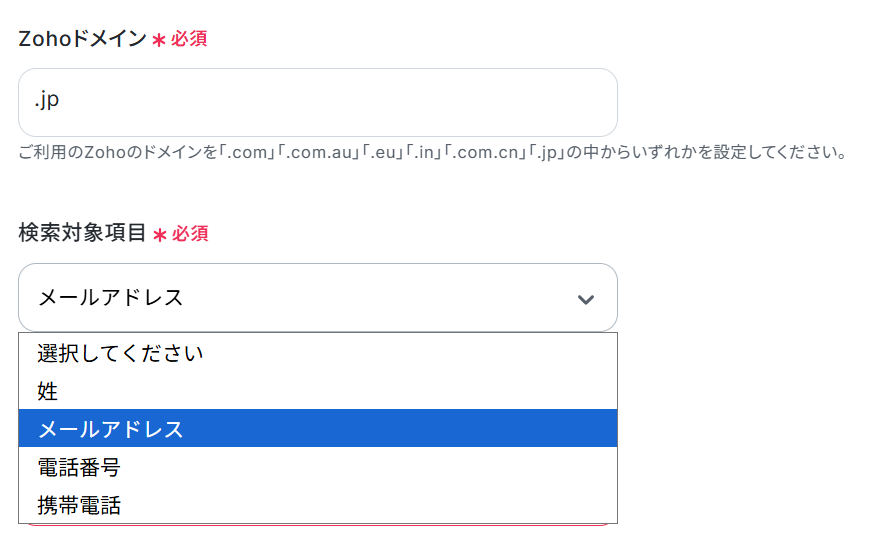Choose 姓 from the dropdown list

pyautogui.click(x=48, y=391)
